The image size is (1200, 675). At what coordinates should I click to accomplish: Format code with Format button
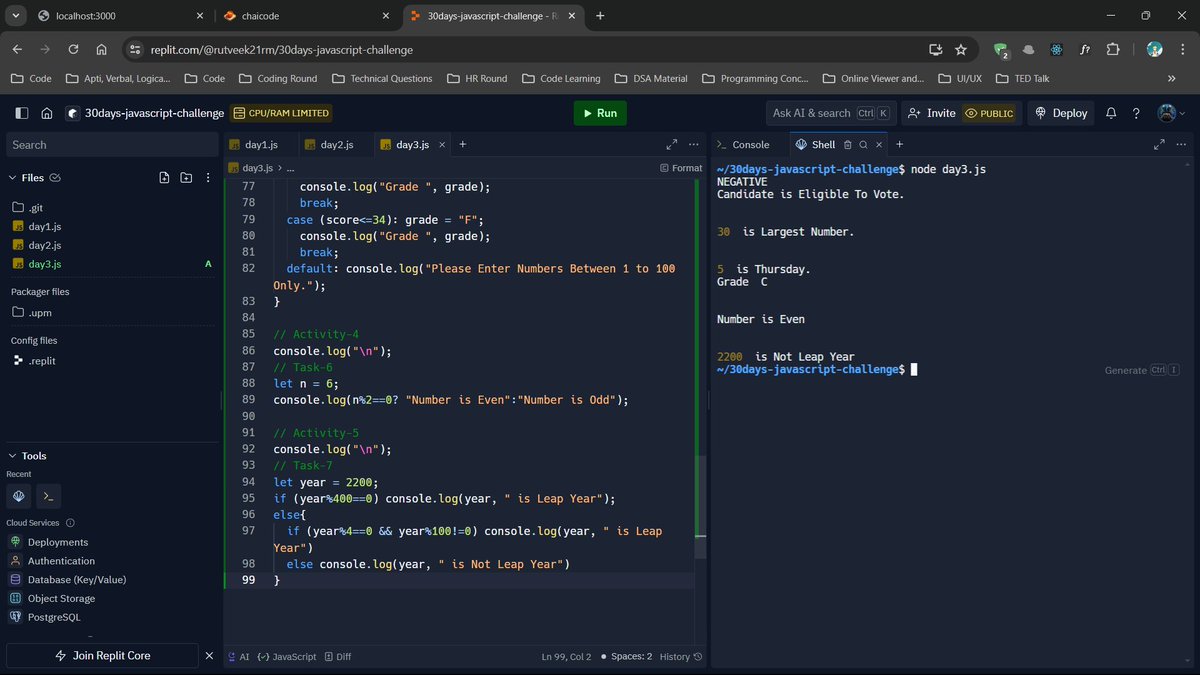point(681,168)
